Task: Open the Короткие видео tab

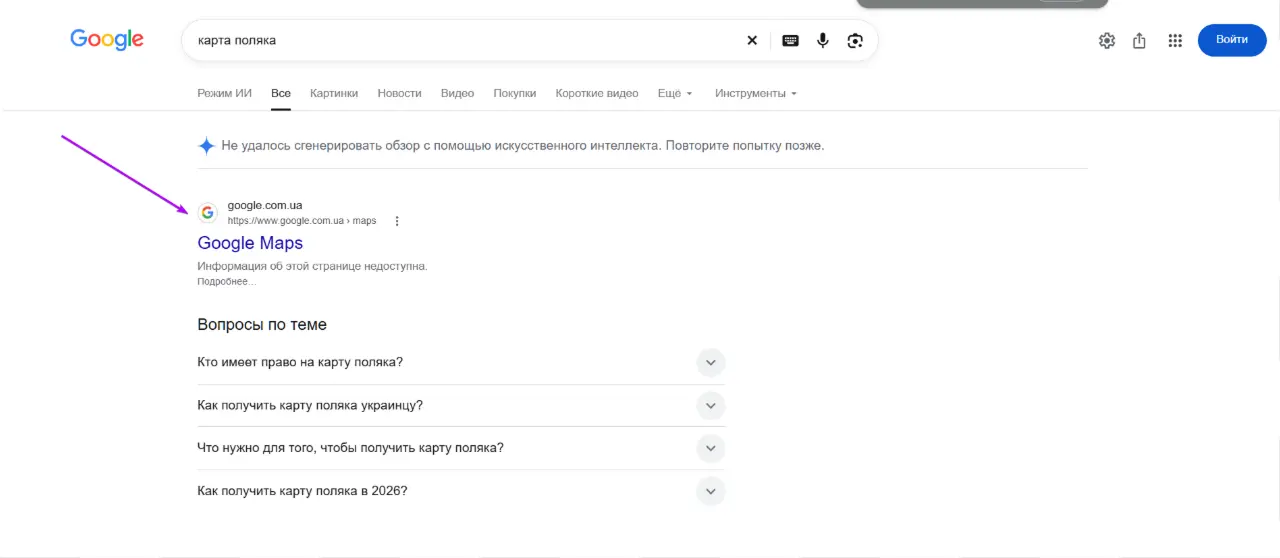Action: [x=597, y=93]
